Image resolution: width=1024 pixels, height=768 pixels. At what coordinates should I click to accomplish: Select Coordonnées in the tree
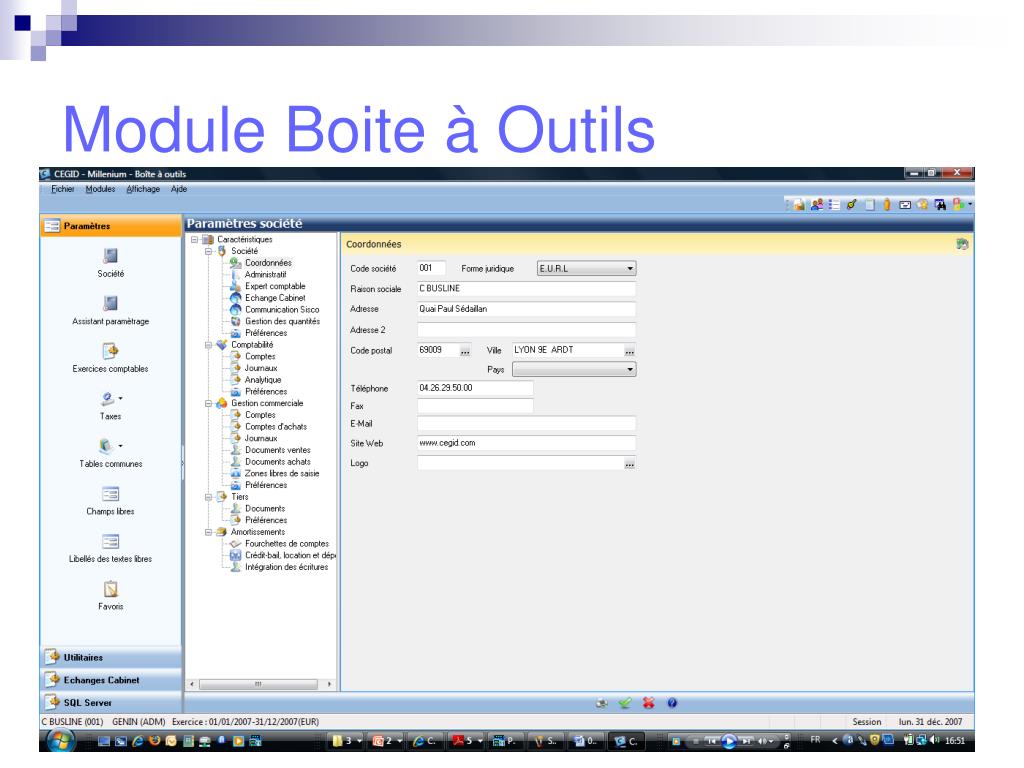pos(268,263)
